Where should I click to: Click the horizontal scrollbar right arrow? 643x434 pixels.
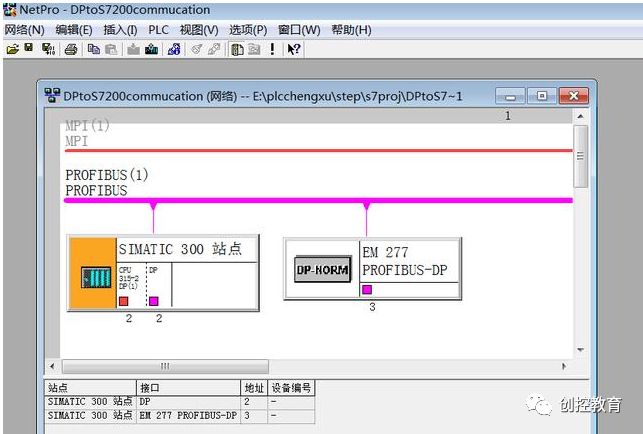564,366
